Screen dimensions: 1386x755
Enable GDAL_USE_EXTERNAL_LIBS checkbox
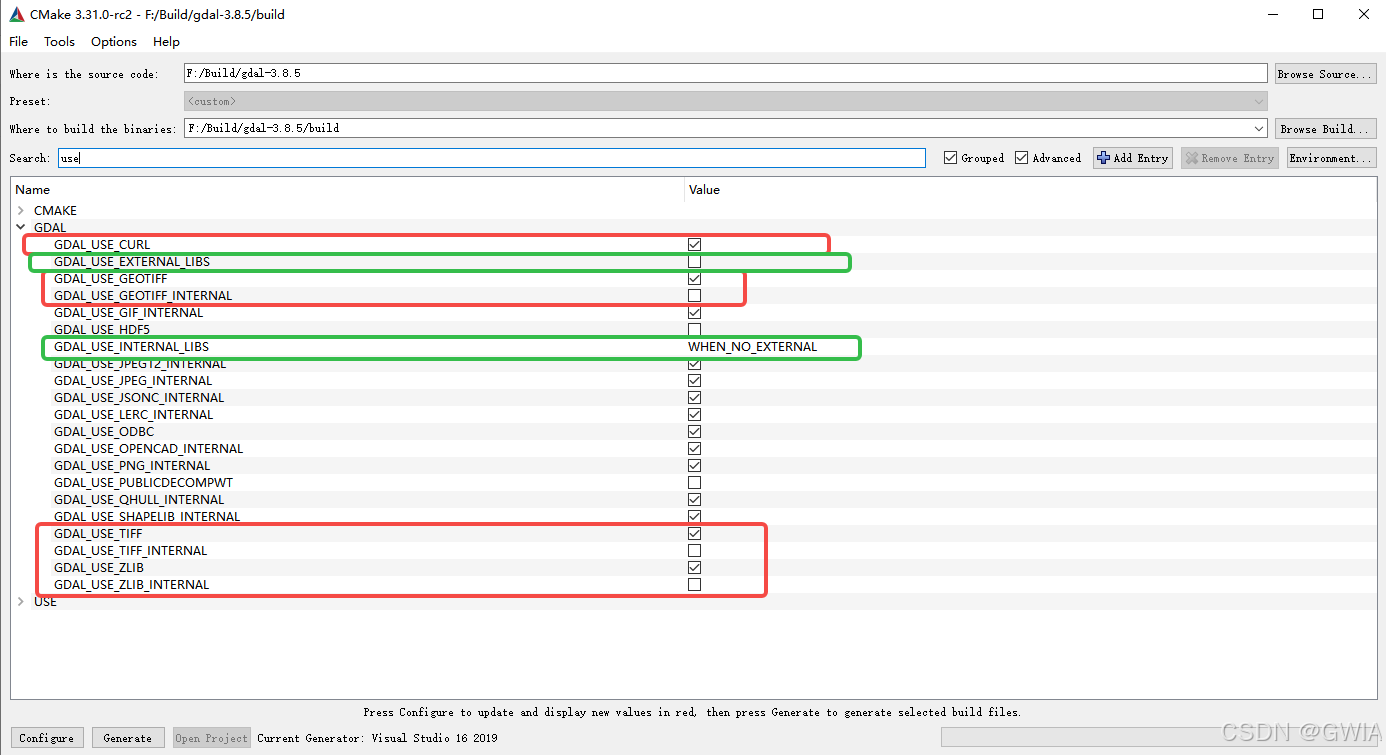[x=694, y=262]
